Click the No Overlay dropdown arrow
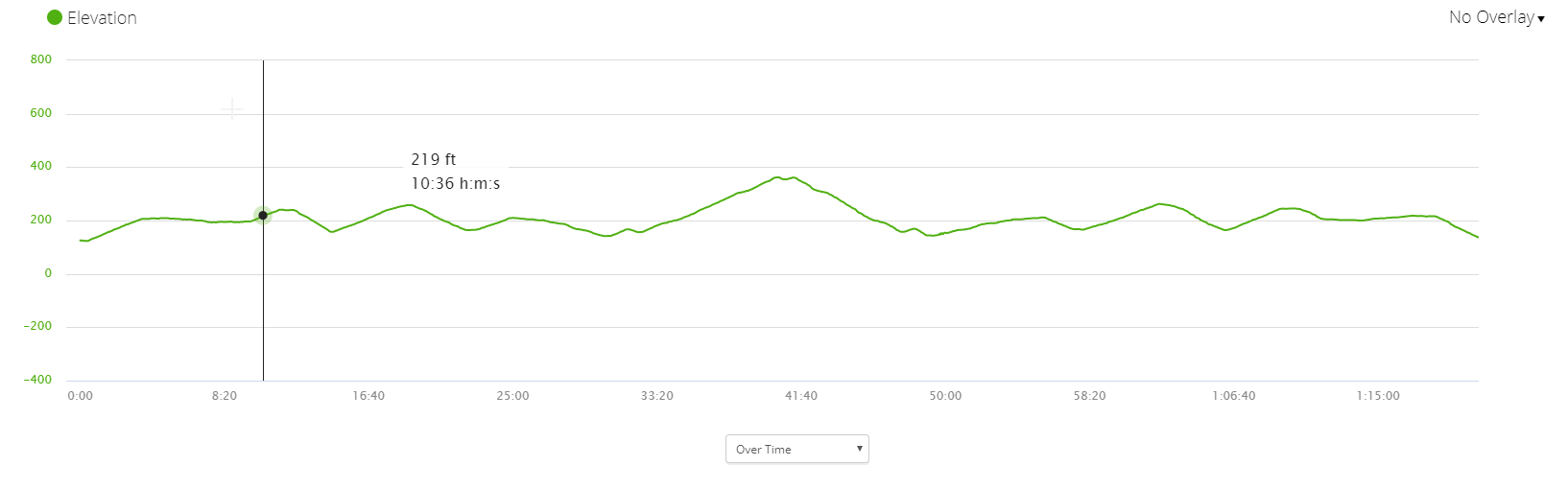This screenshot has height=489, width=1568. pos(1541,19)
